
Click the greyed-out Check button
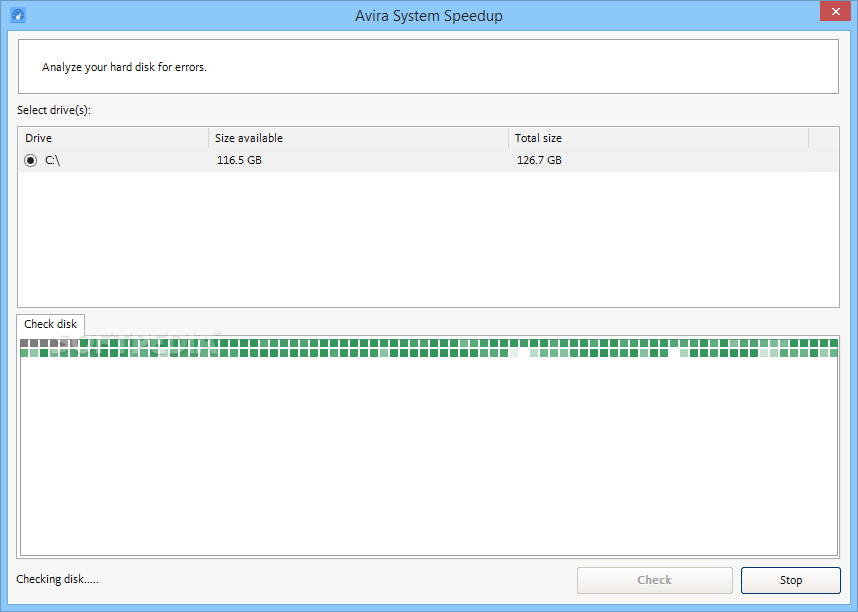pos(654,580)
